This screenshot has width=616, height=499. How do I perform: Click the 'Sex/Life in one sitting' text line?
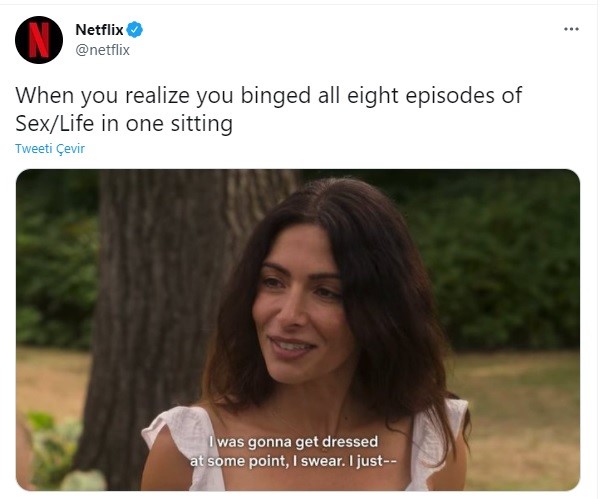click(124, 123)
